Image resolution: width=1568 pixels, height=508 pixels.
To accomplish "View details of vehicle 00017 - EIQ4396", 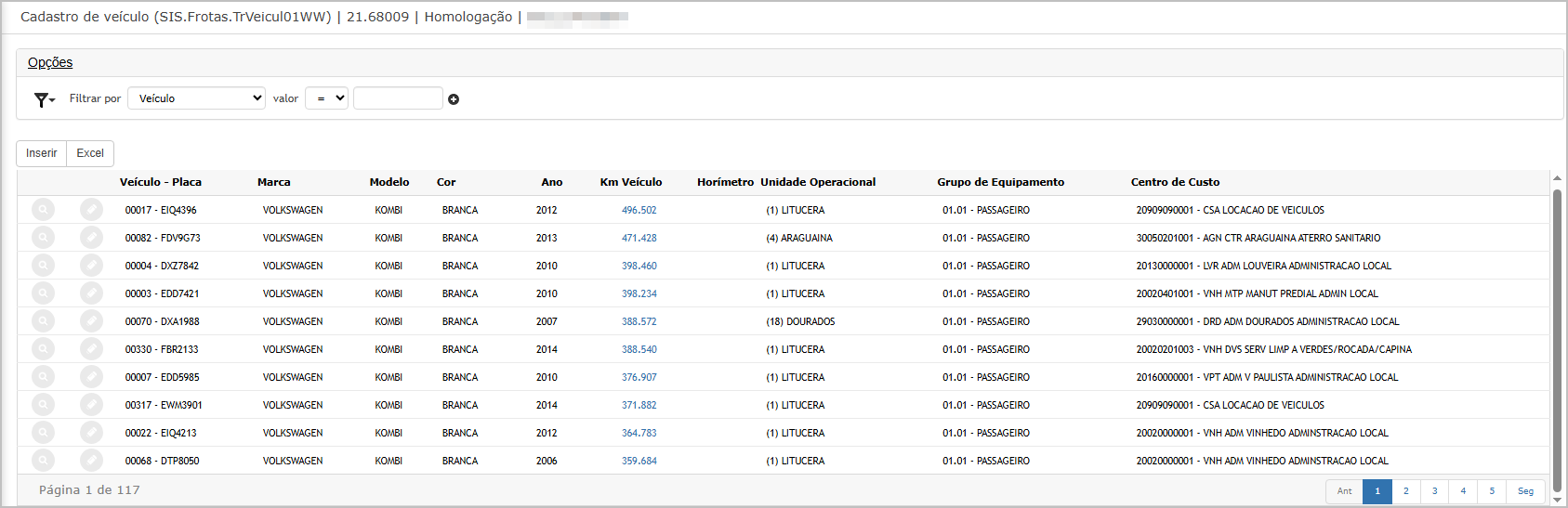I will 43,210.
